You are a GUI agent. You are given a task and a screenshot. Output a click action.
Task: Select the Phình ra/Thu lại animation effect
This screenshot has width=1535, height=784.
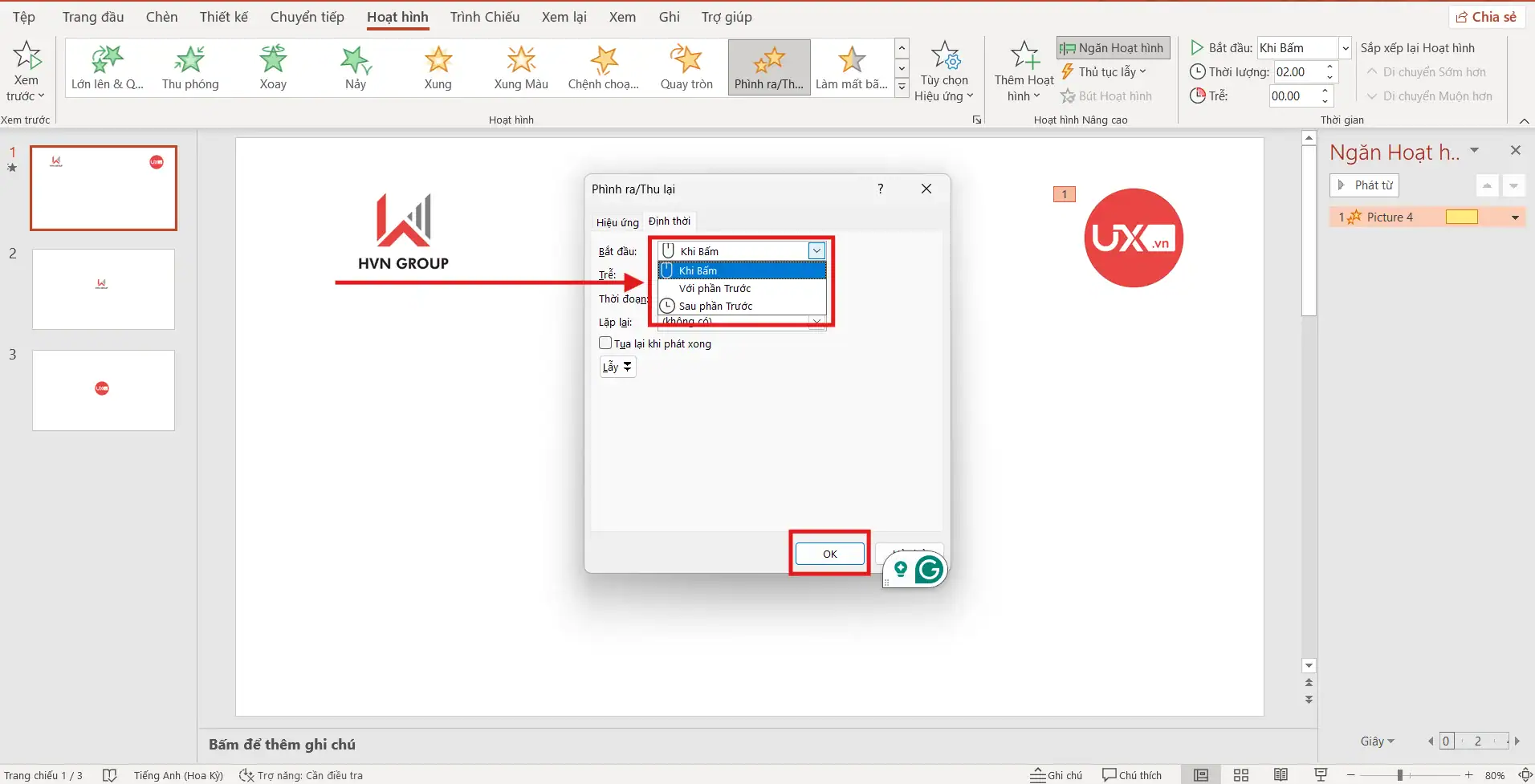(769, 67)
